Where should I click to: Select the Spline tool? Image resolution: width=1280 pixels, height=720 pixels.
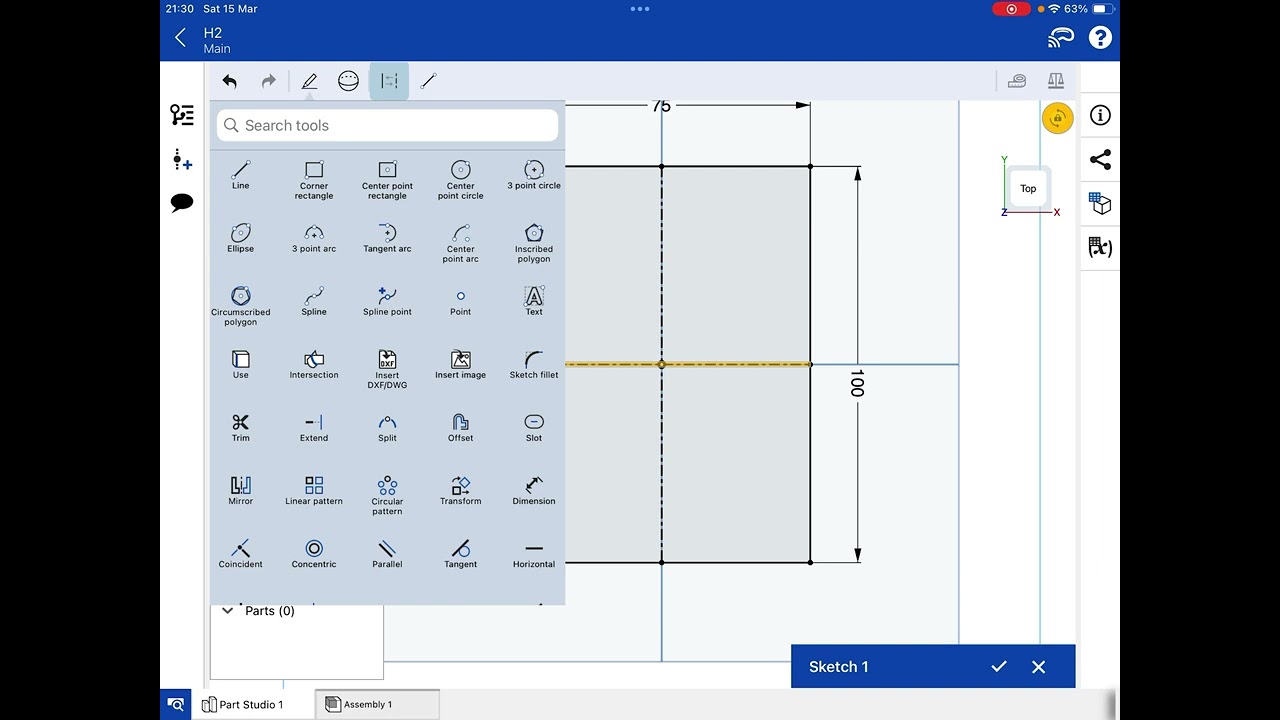click(x=314, y=301)
